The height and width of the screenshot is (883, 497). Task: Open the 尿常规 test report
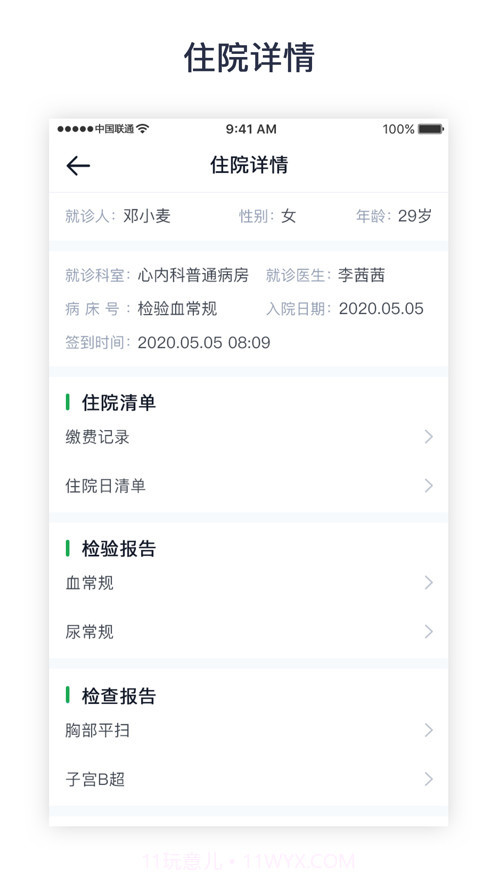(248, 632)
